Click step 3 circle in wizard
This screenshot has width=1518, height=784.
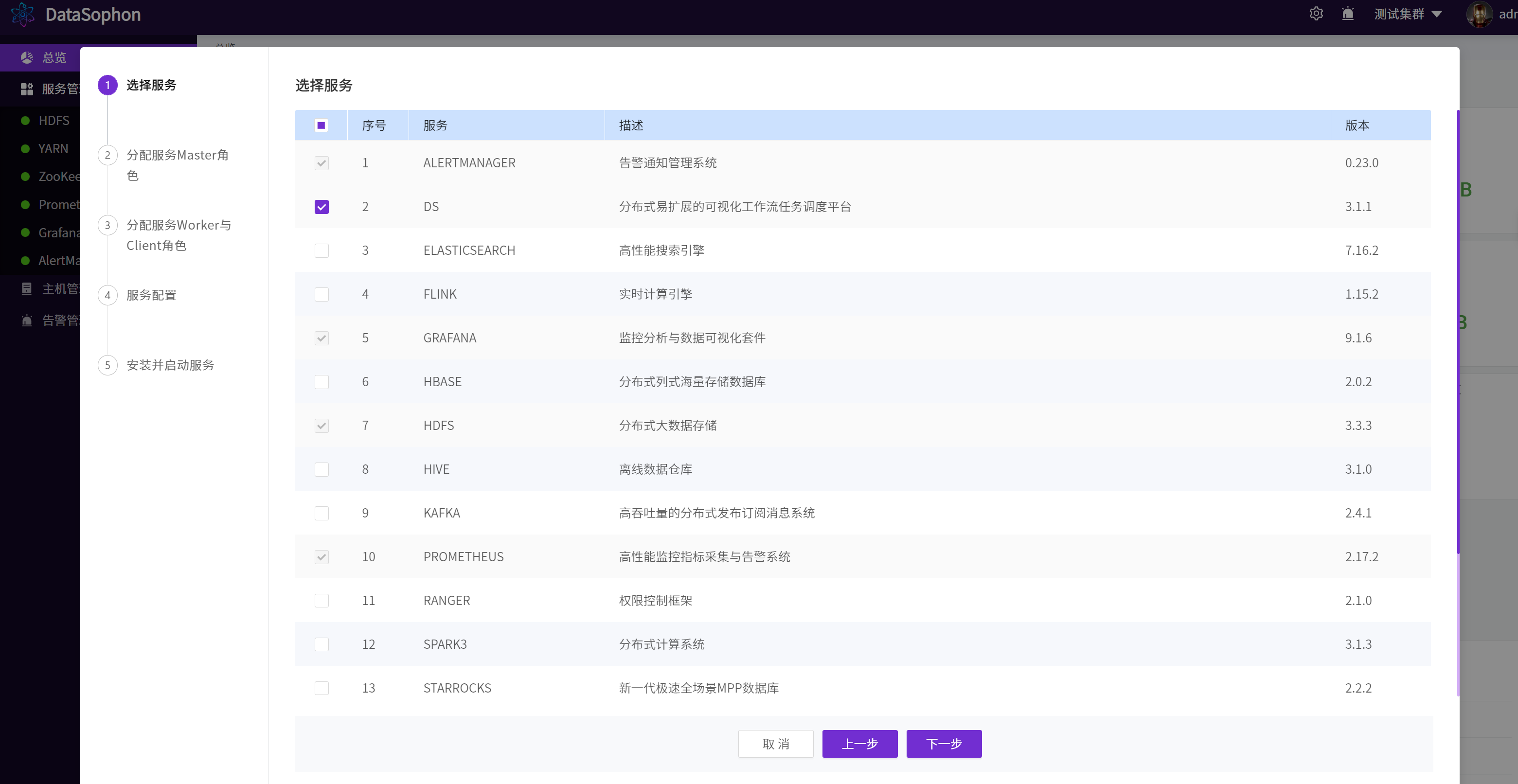[107, 225]
